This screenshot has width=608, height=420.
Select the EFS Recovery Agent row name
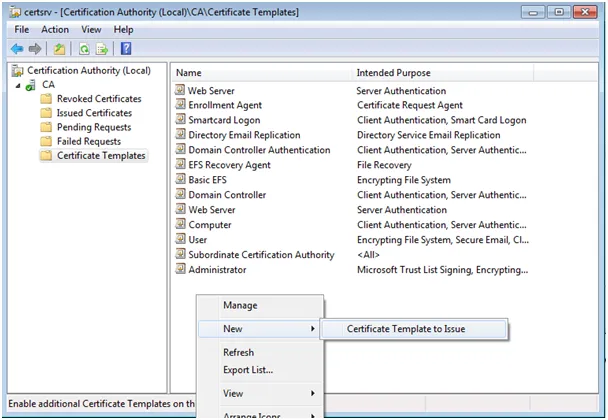coord(230,165)
